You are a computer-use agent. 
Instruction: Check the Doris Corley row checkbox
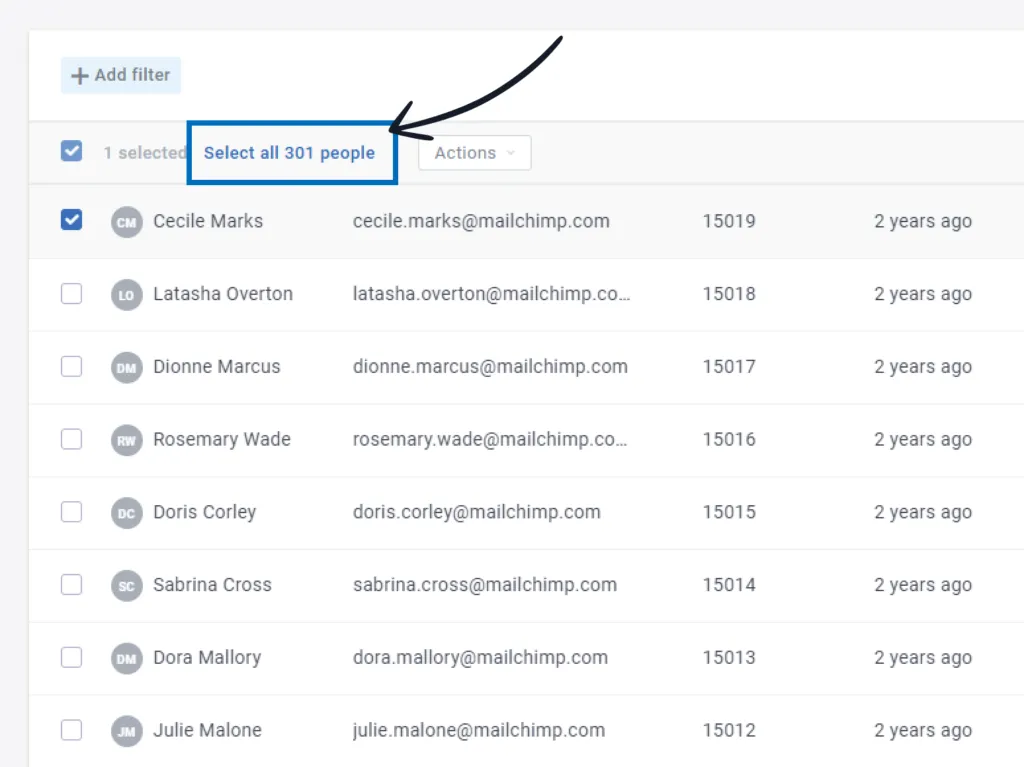tap(72, 511)
